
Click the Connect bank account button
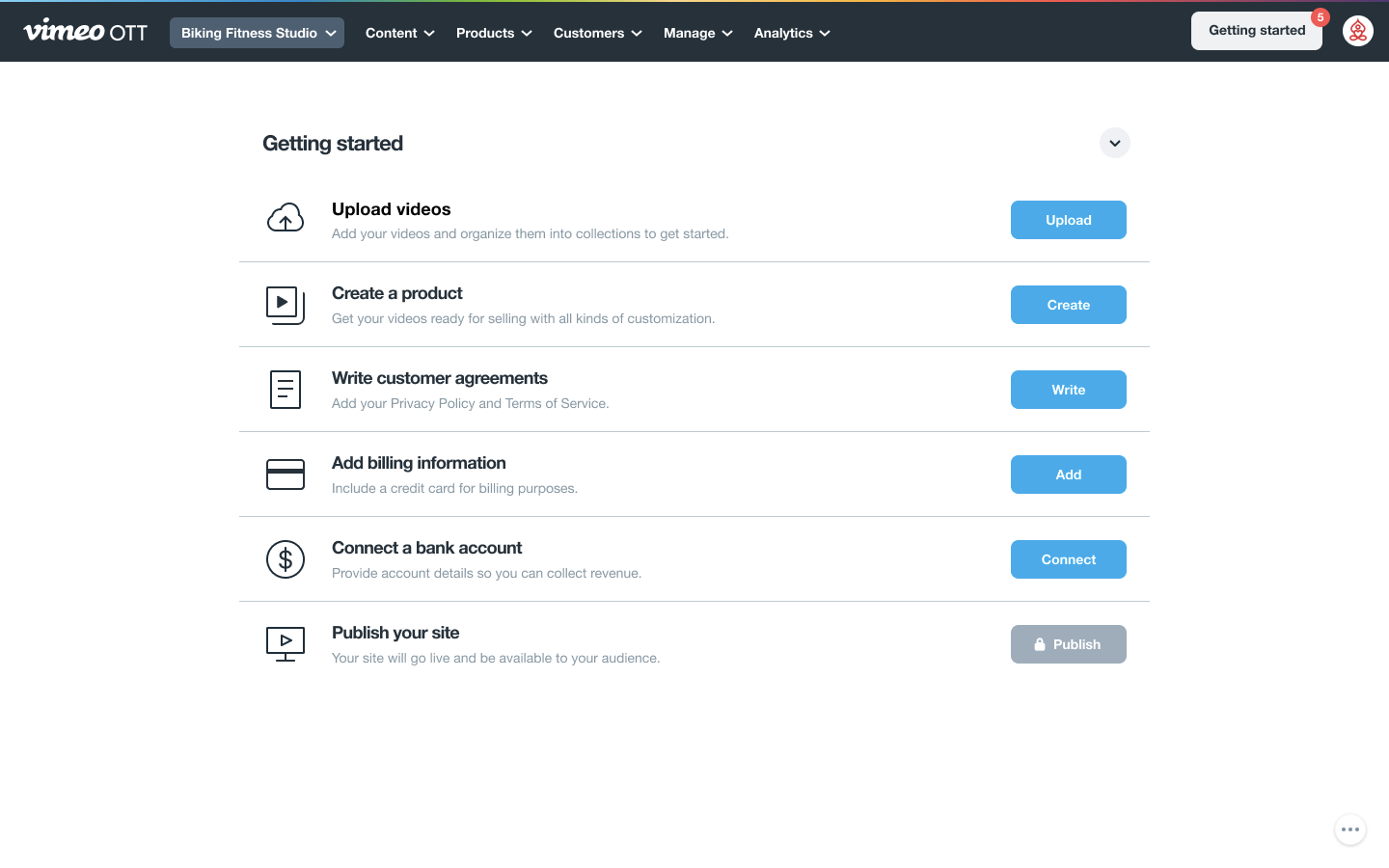pyautogui.click(x=1068, y=559)
